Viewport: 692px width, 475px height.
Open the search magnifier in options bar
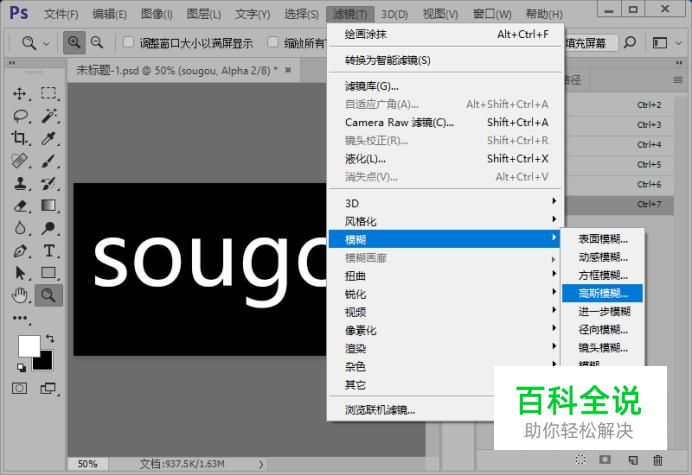click(x=630, y=42)
